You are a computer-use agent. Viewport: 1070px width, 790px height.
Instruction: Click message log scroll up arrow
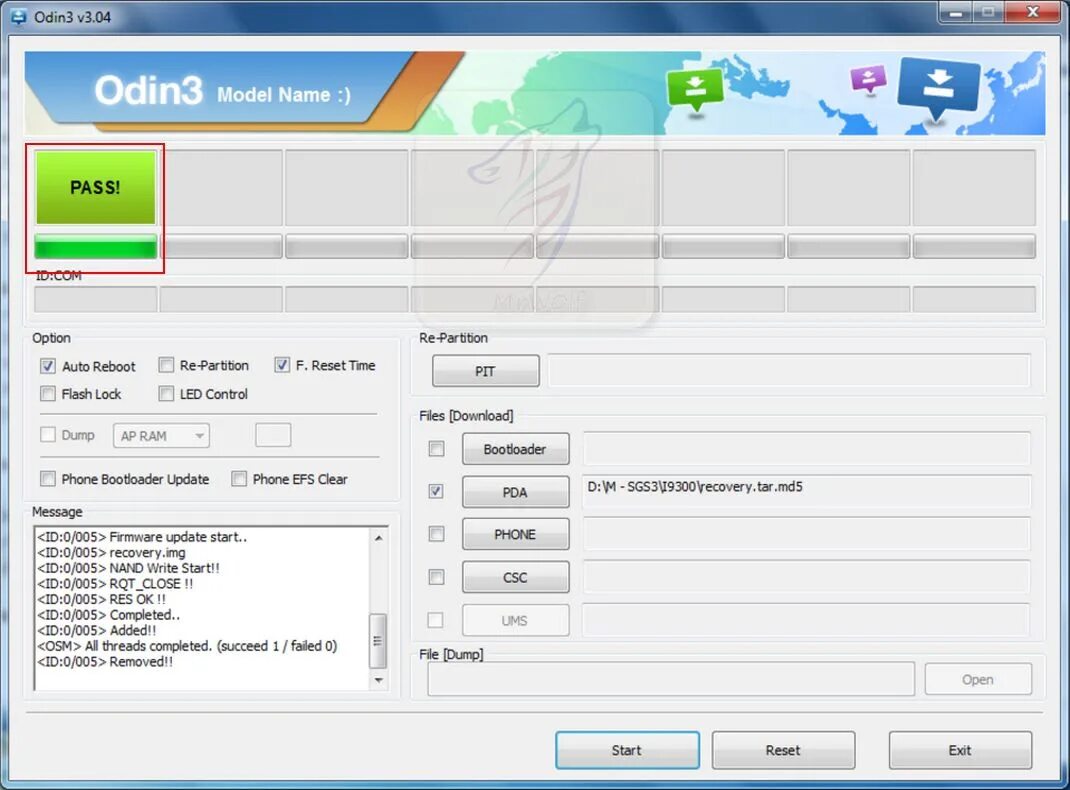[379, 538]
